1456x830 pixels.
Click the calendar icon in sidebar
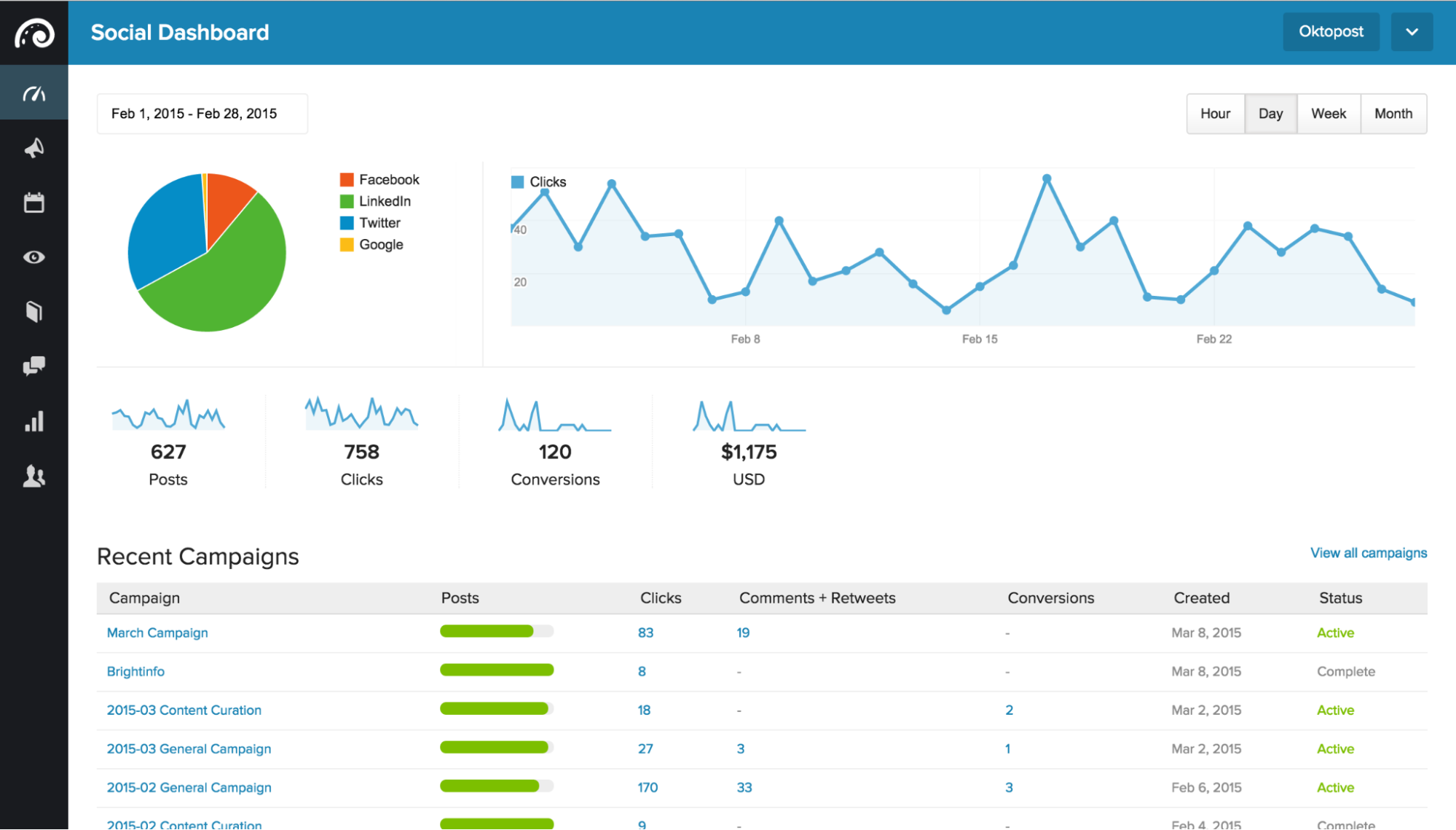pos(36,201)
